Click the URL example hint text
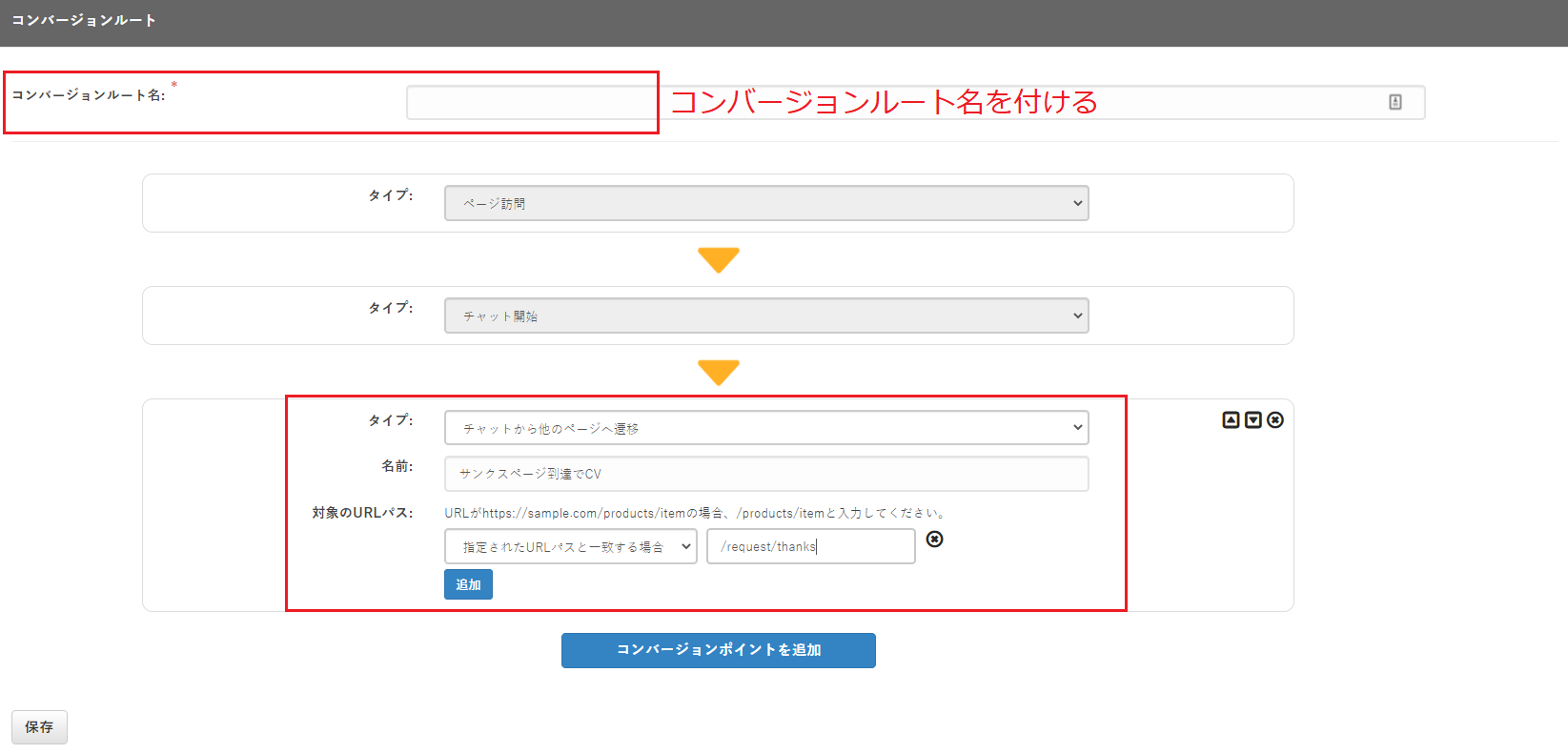 697,513
